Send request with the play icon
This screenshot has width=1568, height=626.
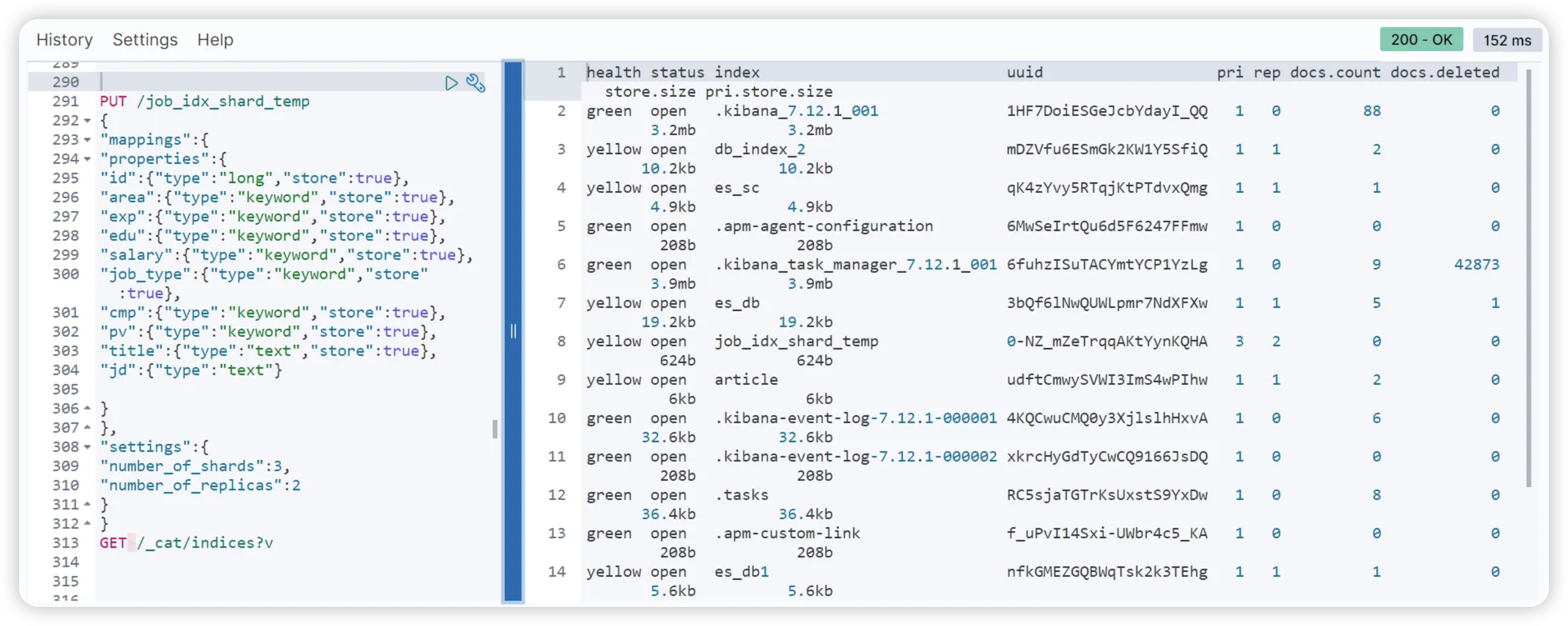tap(451, 83)
